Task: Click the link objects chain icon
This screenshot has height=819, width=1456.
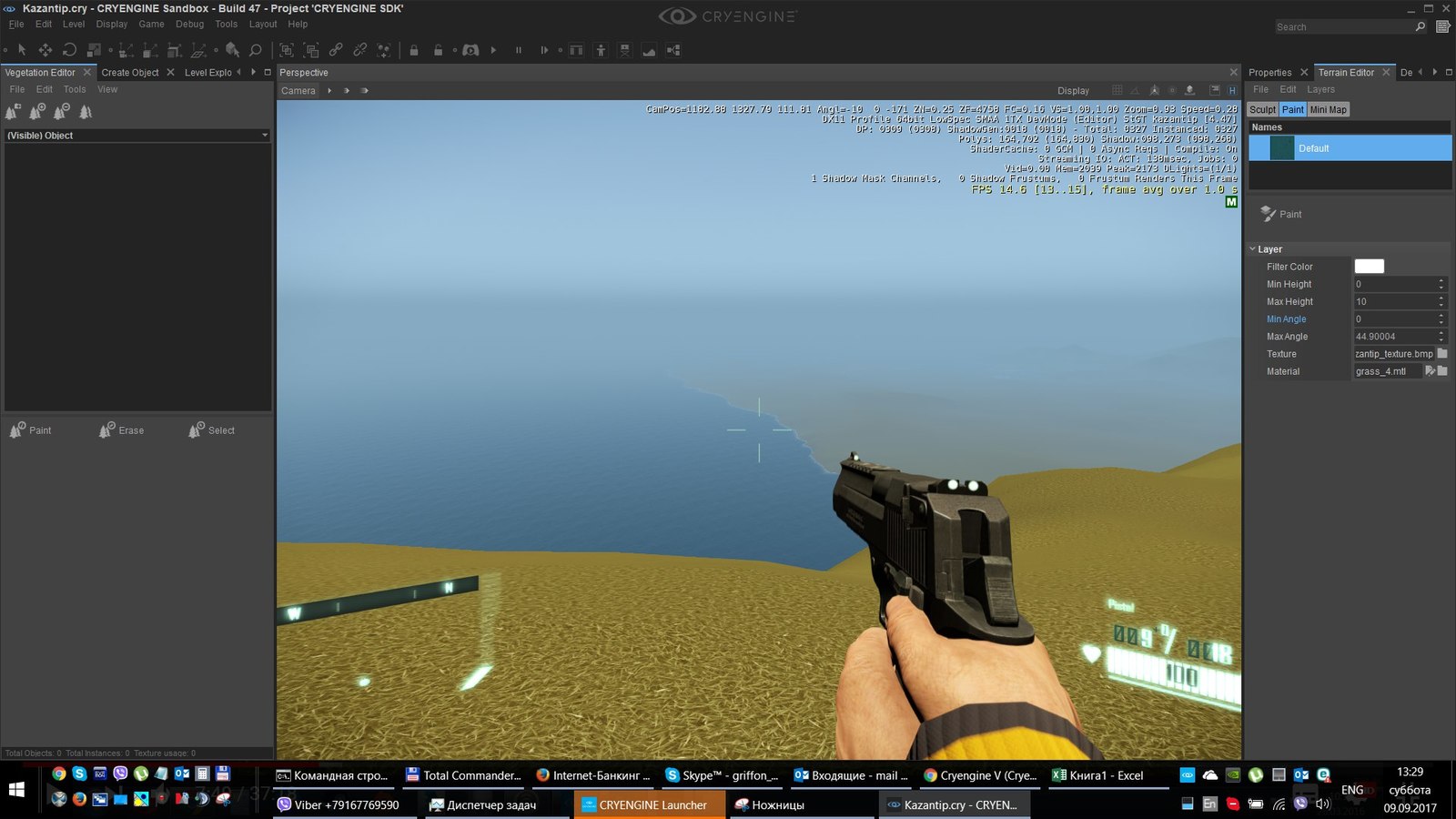Action: pos(336,50)
